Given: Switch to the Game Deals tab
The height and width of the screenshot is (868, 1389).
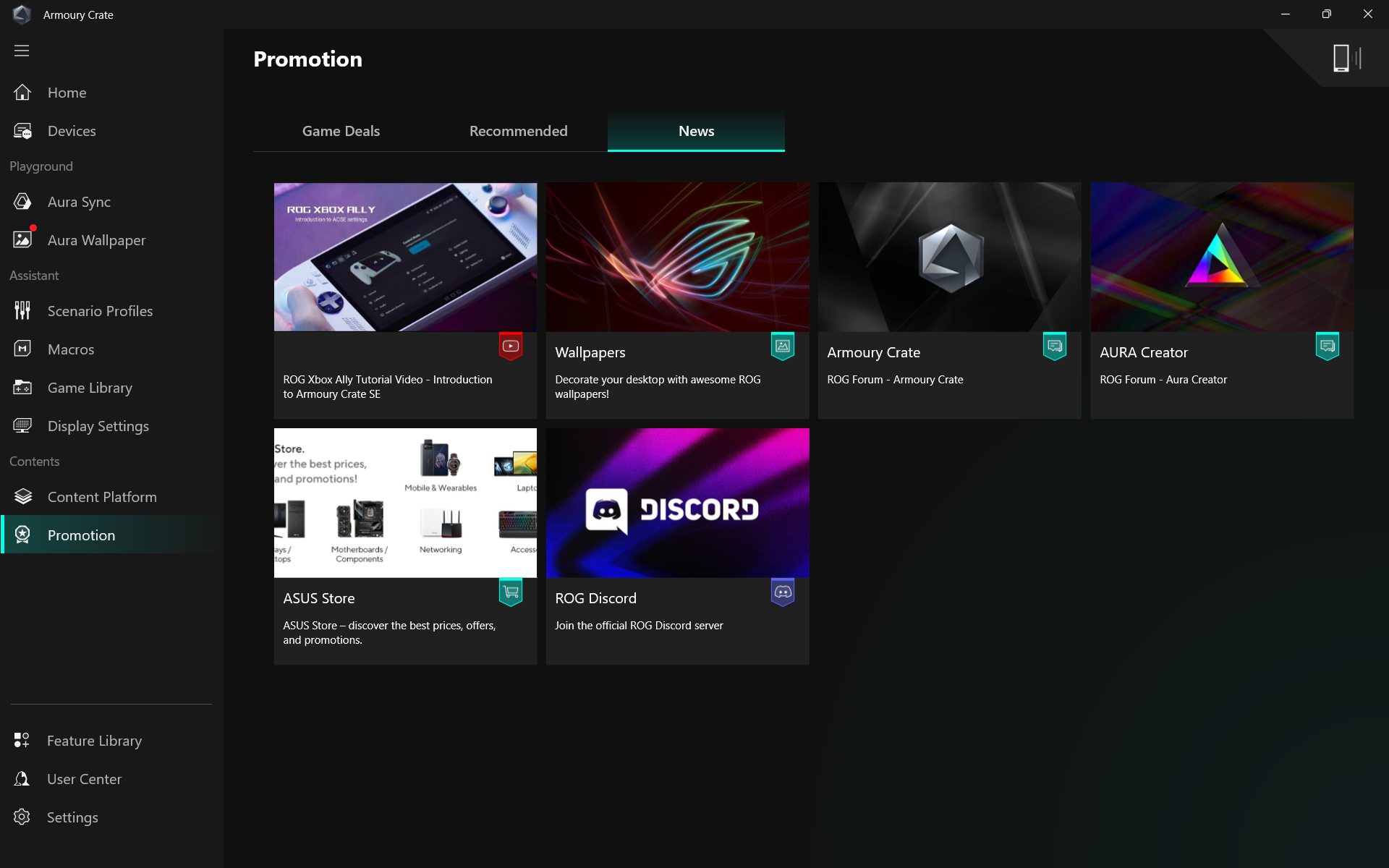Looking at the screenshot, I should pyautogui.click(x=341, y=131).
